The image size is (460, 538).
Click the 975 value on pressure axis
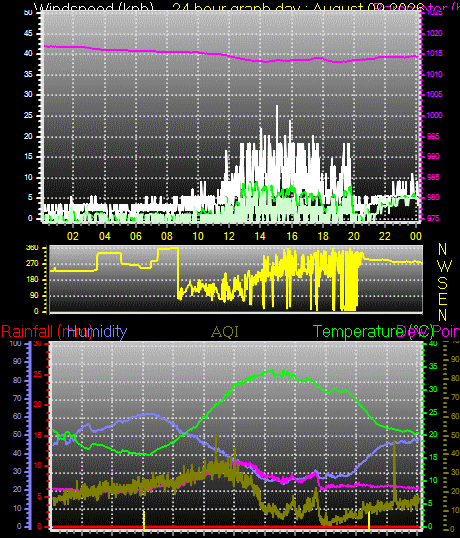click(434, 219)
